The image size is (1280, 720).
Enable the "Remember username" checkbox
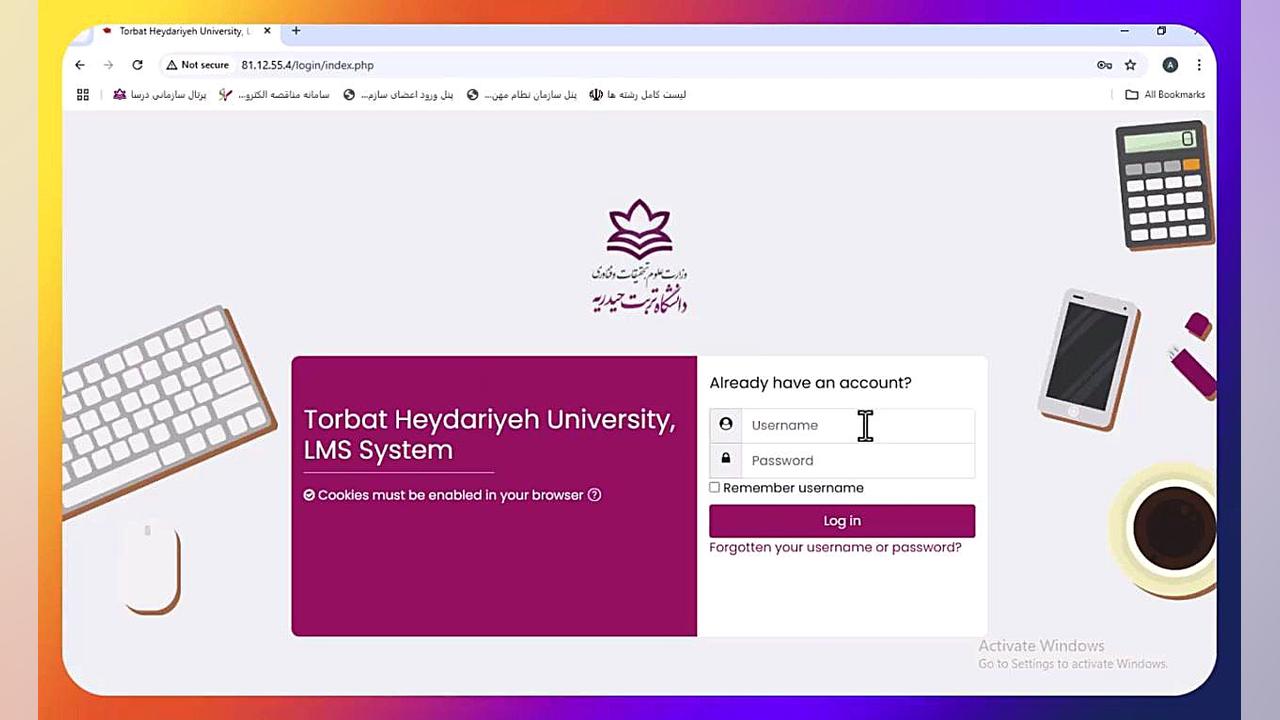tap(714, 488)
